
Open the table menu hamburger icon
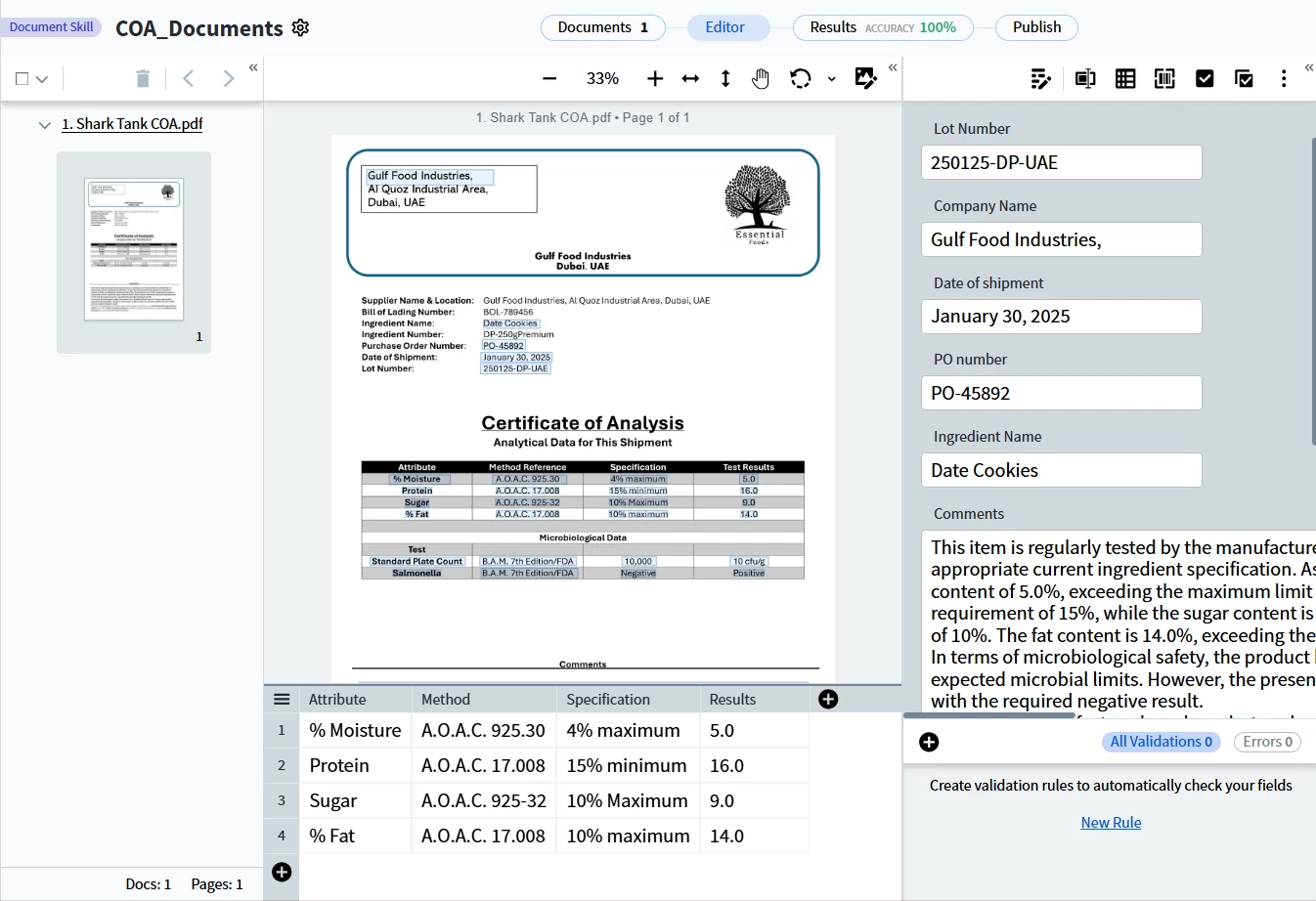pos(282,699)
